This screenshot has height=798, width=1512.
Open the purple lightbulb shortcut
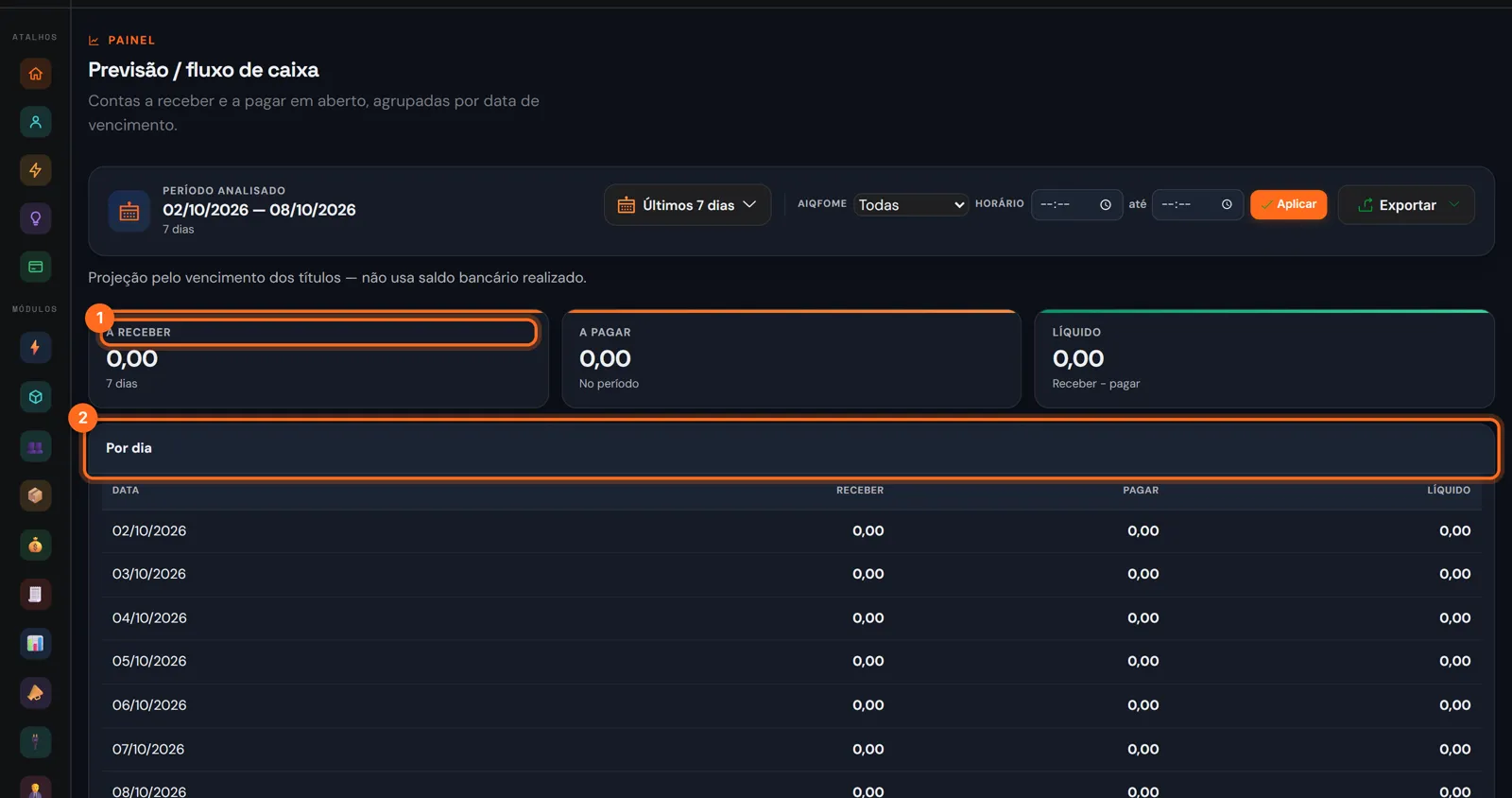(36, 218)
